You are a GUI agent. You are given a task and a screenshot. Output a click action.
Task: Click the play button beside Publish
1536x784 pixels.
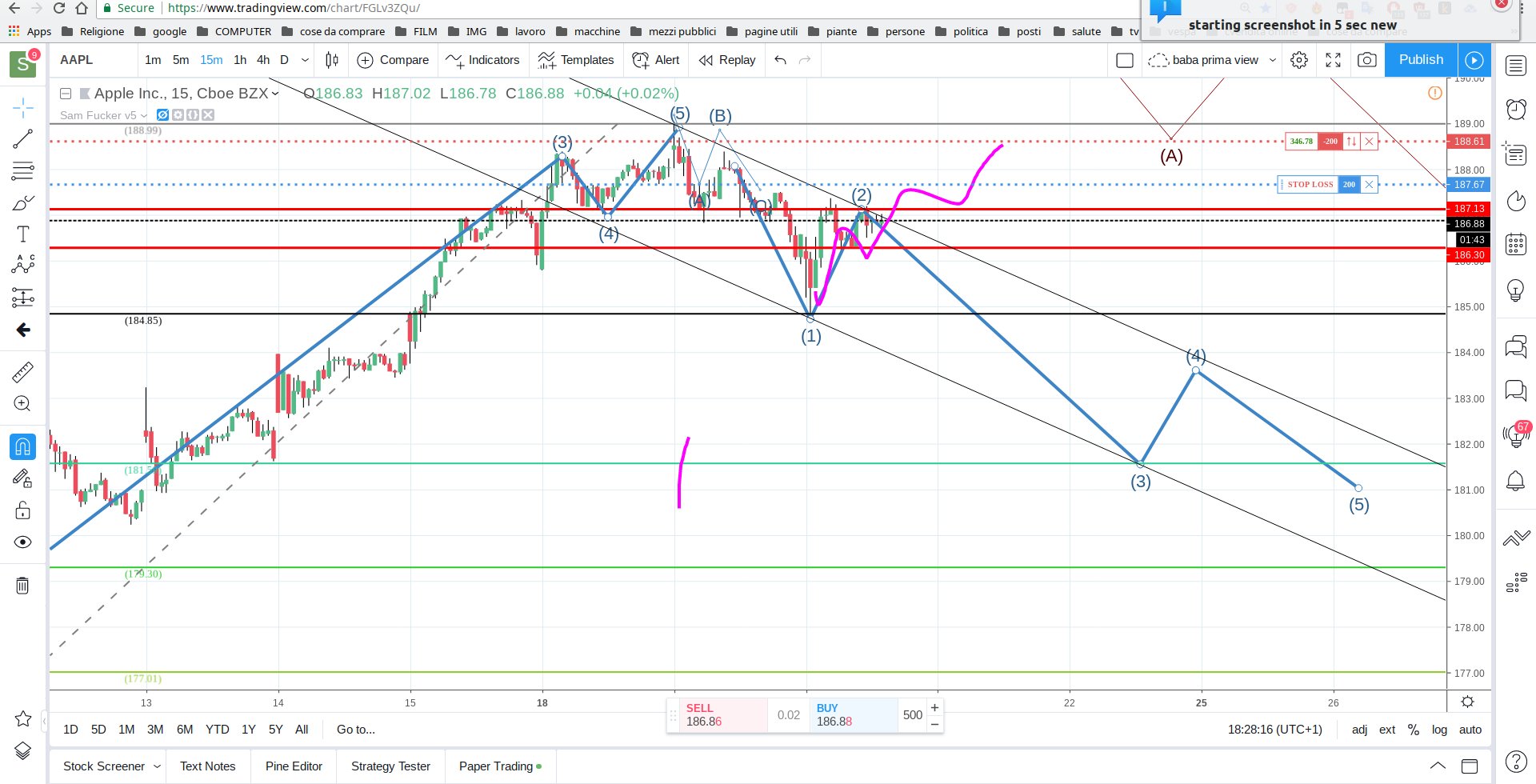pos(1474,60)
